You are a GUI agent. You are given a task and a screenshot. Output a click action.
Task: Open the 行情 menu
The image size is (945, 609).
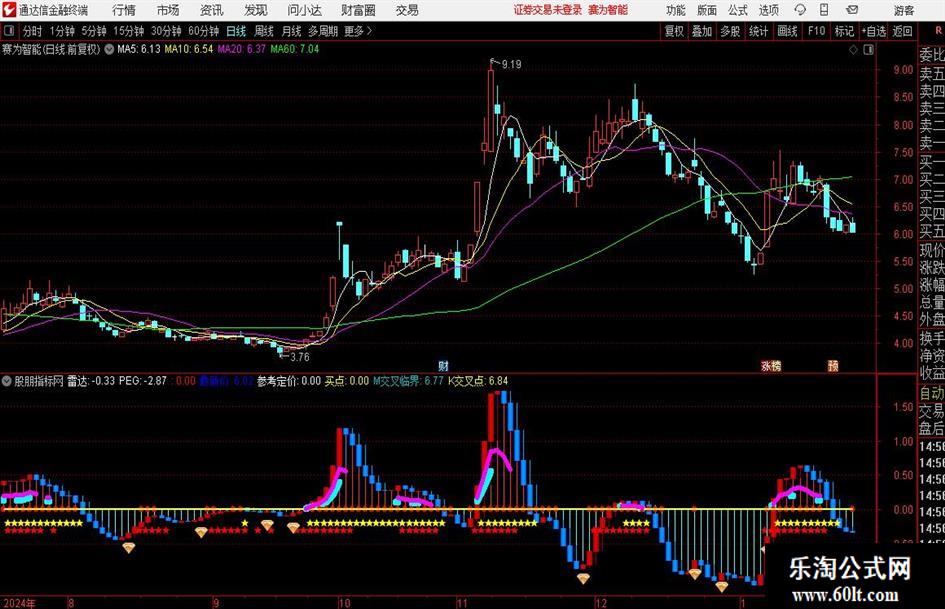tap(124, 10)
